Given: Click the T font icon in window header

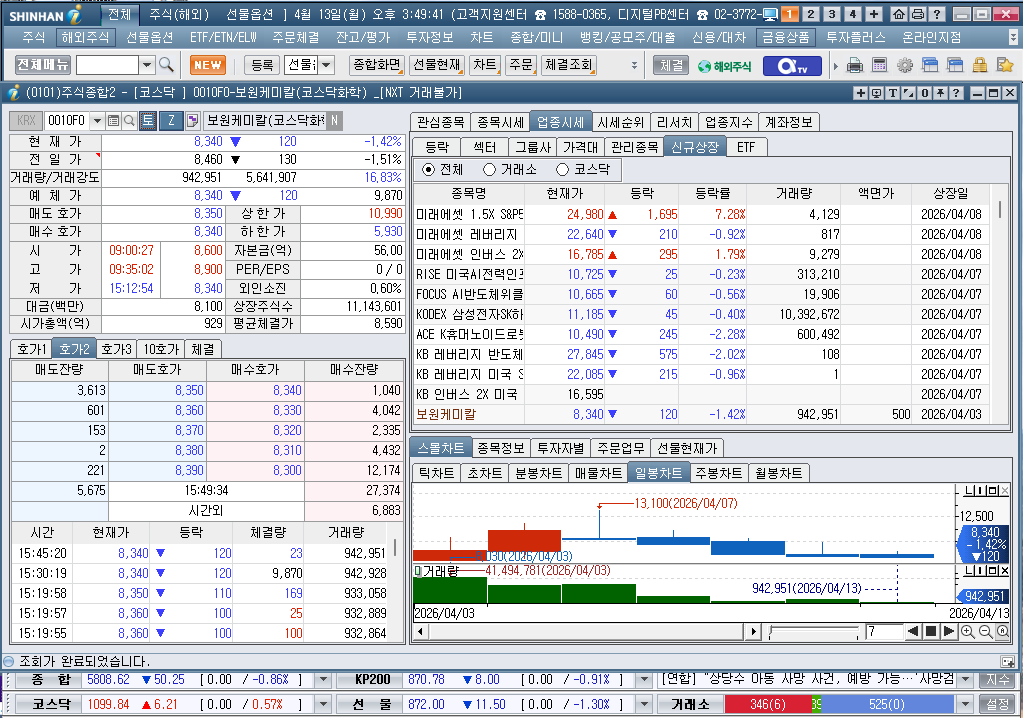Looking at the screenshot, I should click(893, 93).
